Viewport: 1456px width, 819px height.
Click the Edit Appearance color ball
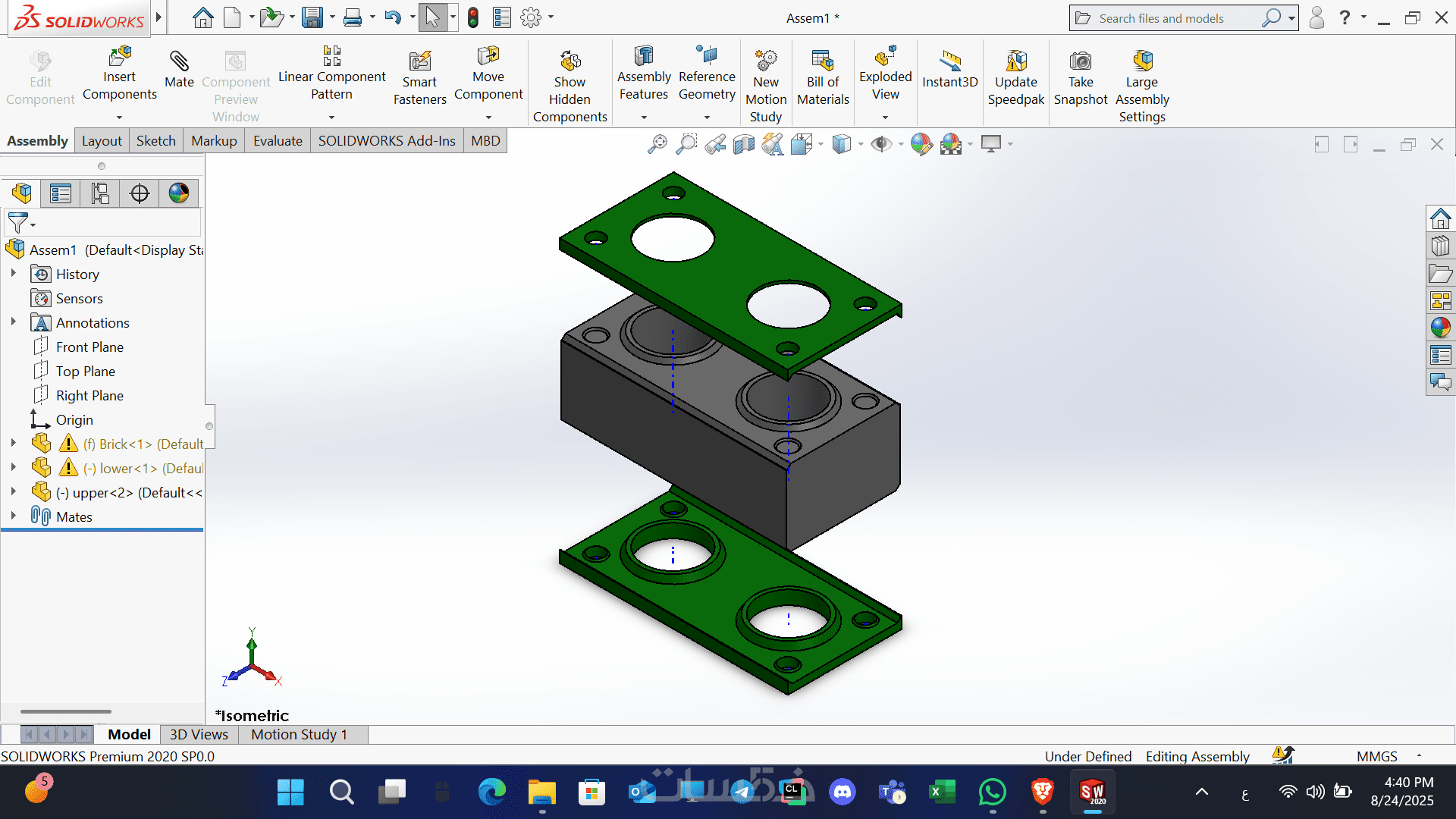click(921, 143)
